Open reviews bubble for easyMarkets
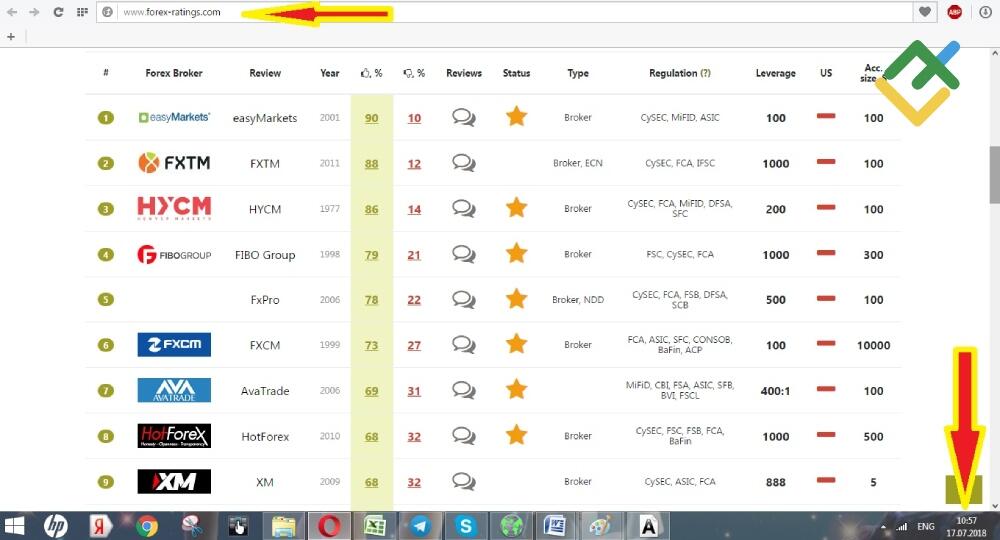 point(464,117)
